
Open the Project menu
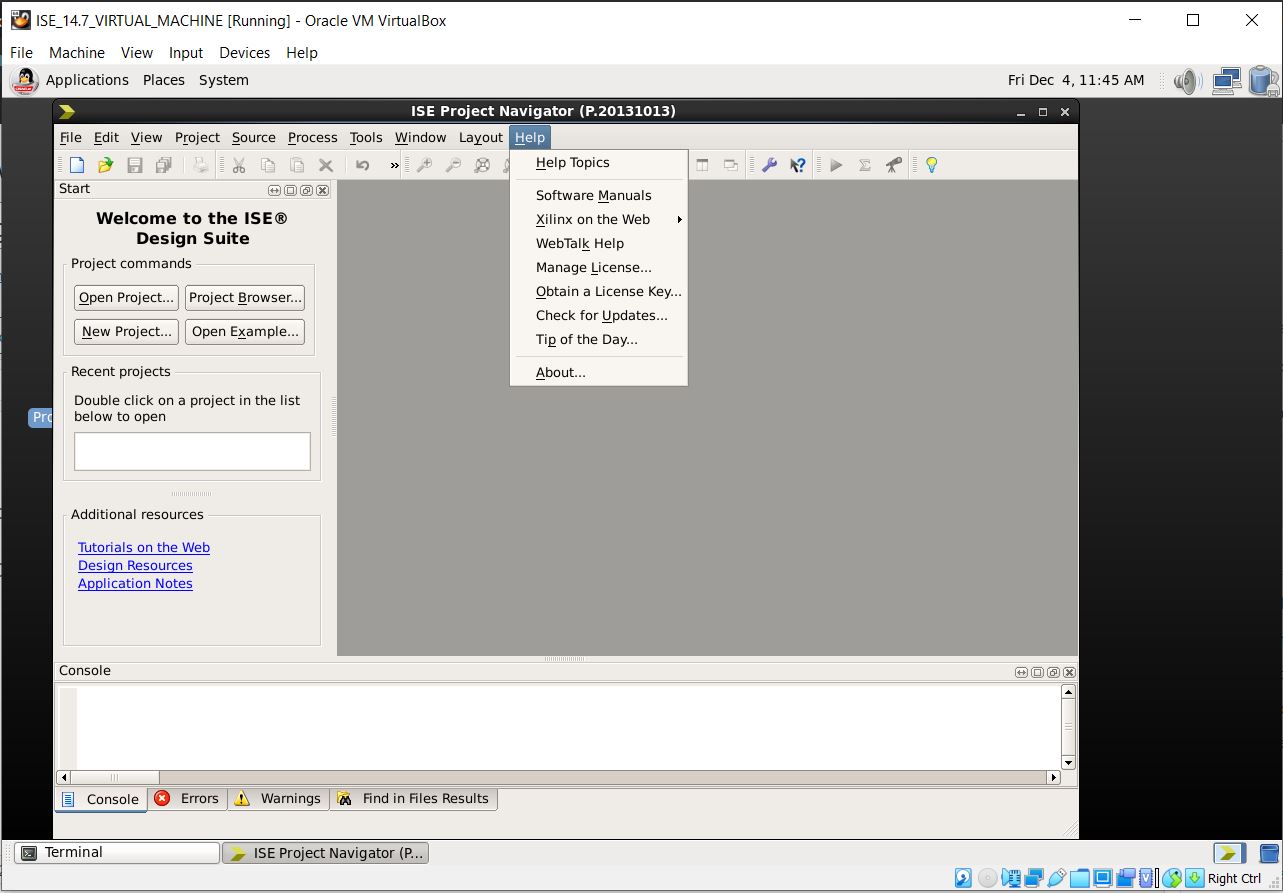pos(197,138)
